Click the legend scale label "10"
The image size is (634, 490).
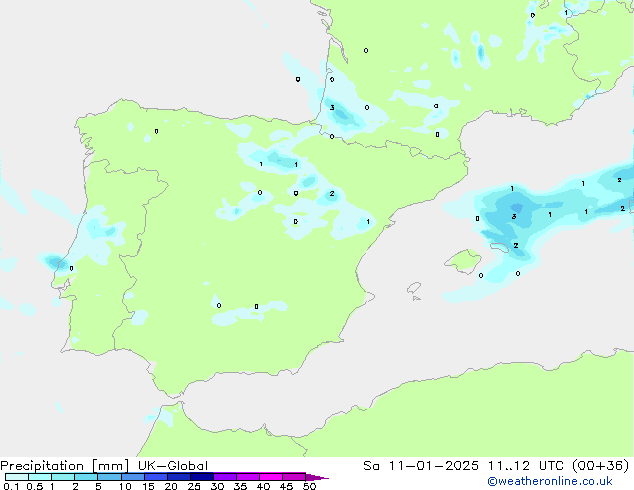click(125, 486)
